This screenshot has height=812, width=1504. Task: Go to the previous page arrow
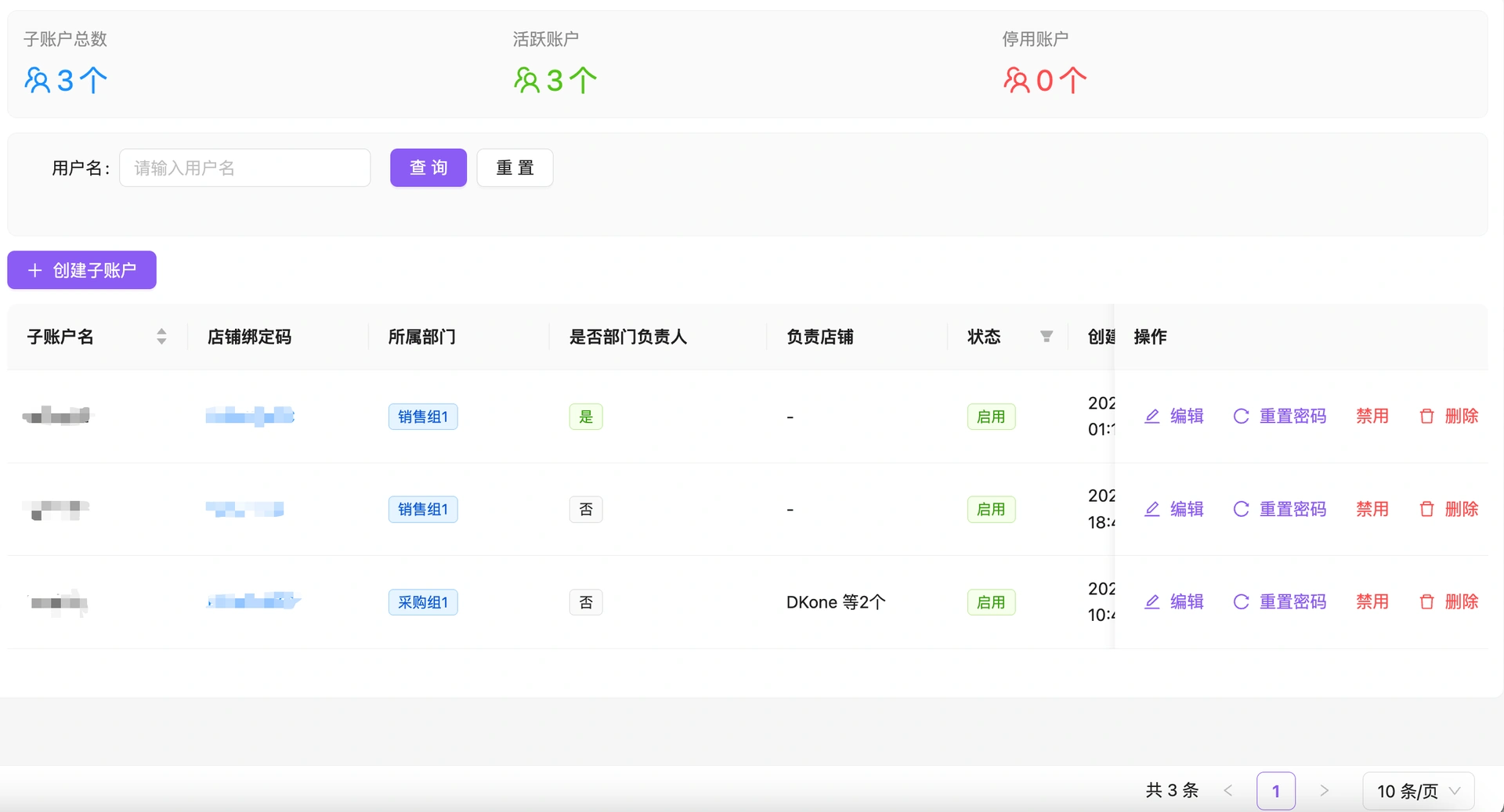[x=1228, y=791]
